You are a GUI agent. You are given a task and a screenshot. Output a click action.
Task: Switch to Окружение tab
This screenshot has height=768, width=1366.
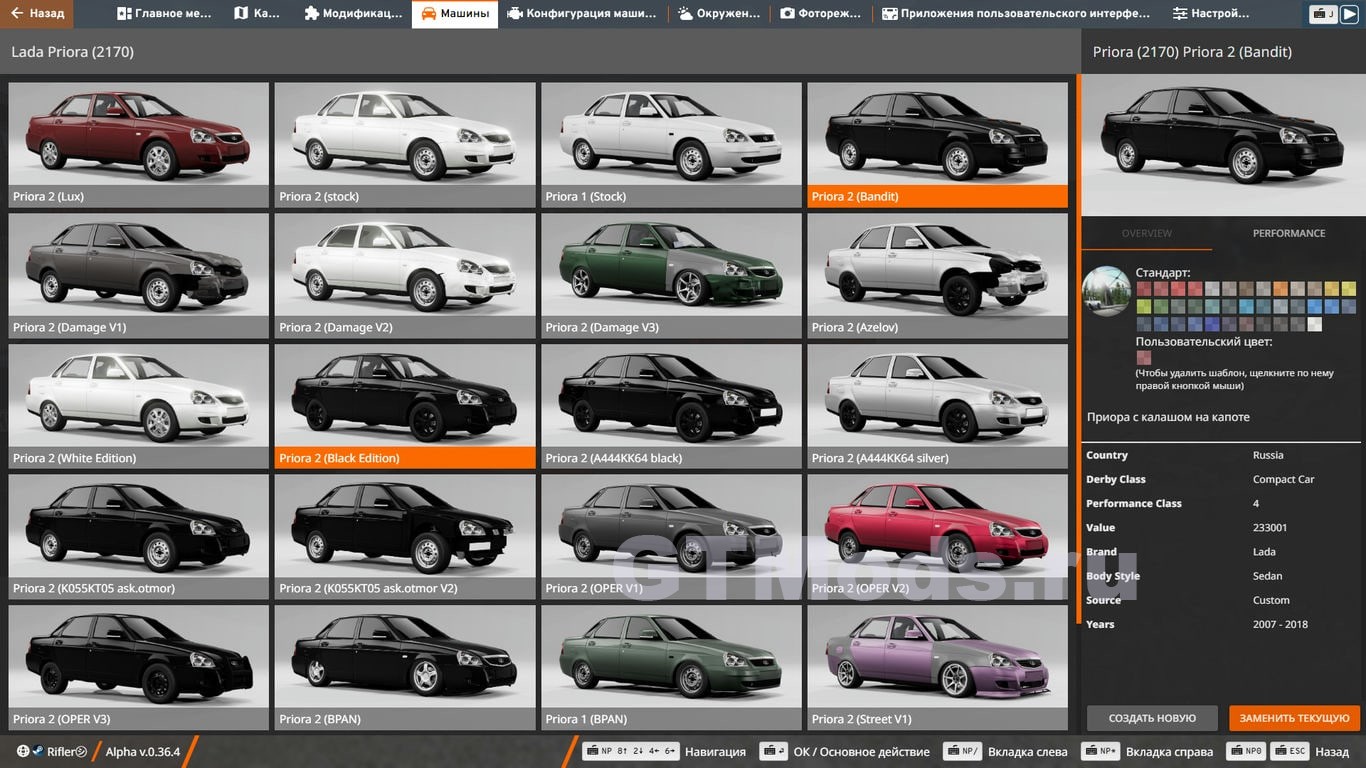click(721, 14)
